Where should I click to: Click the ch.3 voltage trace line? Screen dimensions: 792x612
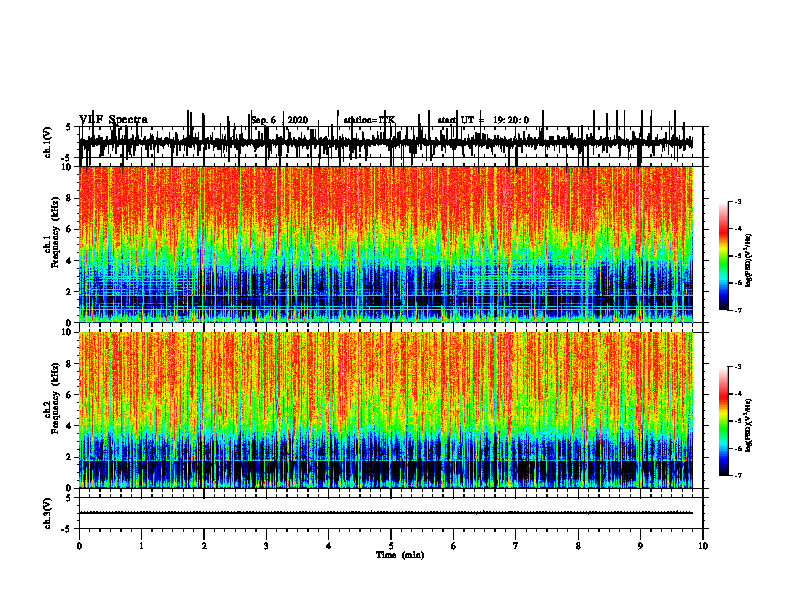[386, 513]
